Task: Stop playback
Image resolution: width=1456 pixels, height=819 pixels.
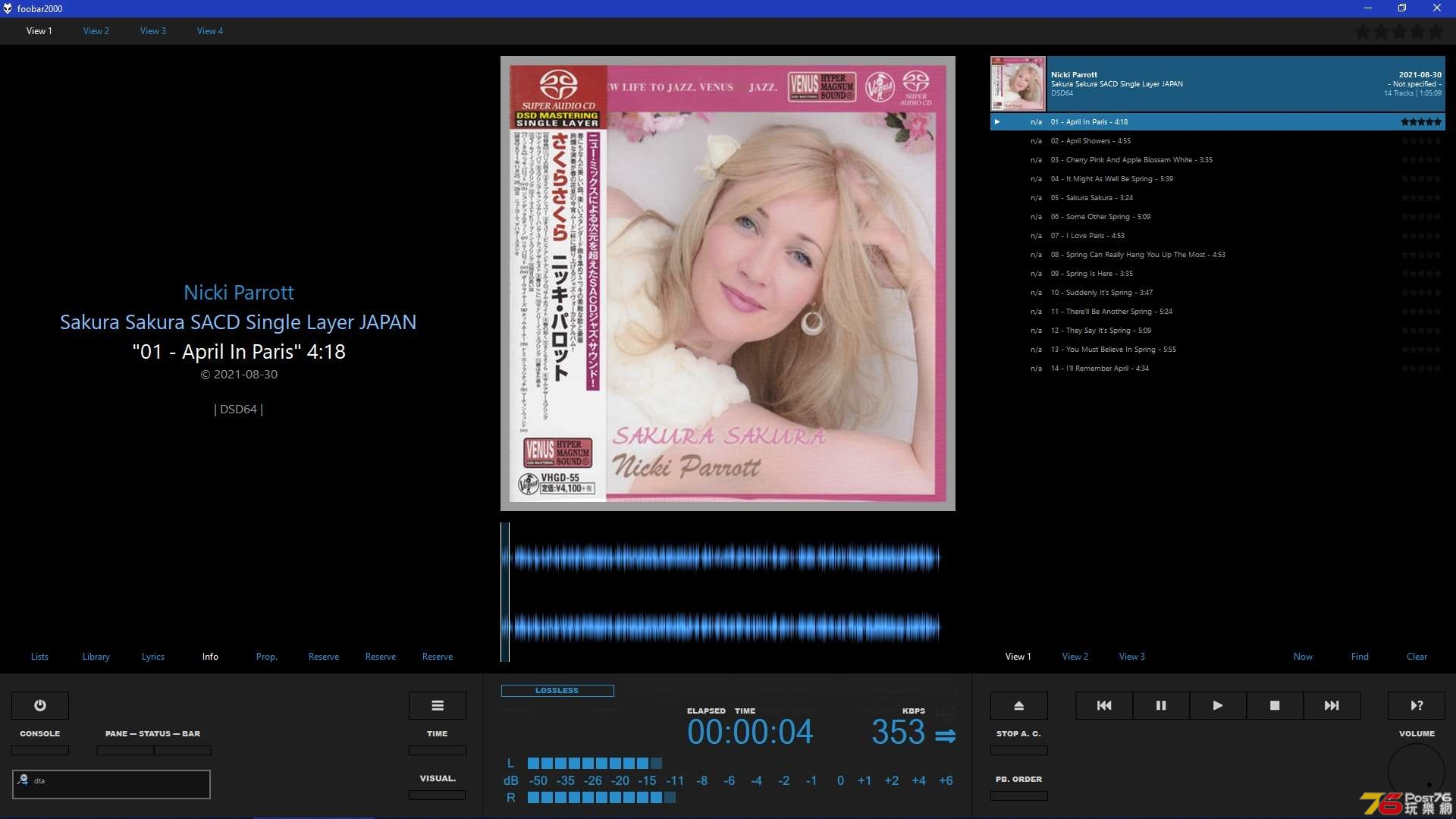Action: 1275,705
